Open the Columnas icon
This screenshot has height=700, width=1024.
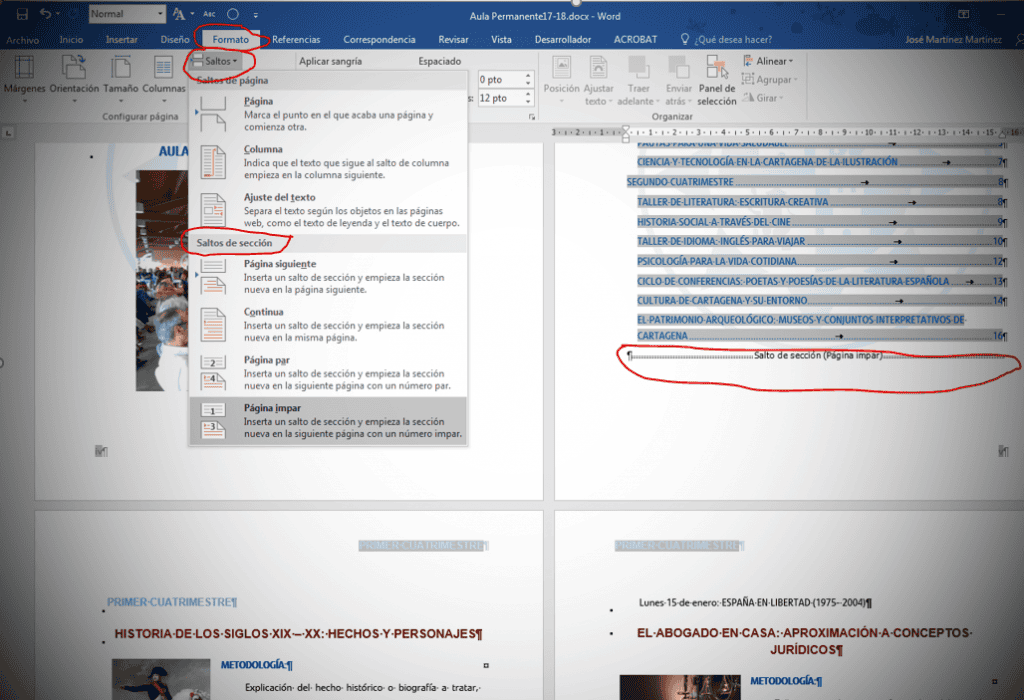[x=164, y=79]
